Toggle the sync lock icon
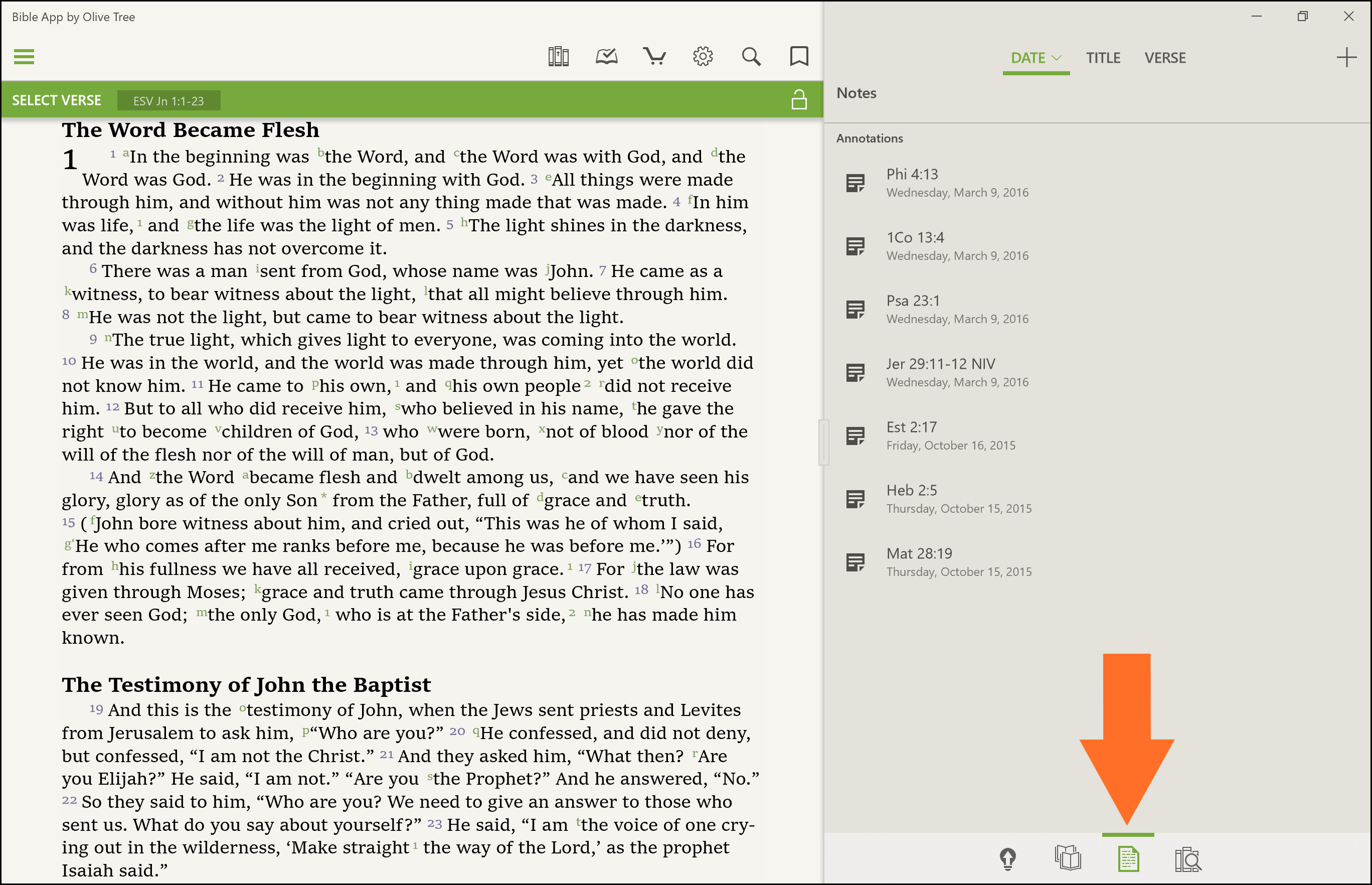Screen dimensions: 1372x885 point(799,100)
